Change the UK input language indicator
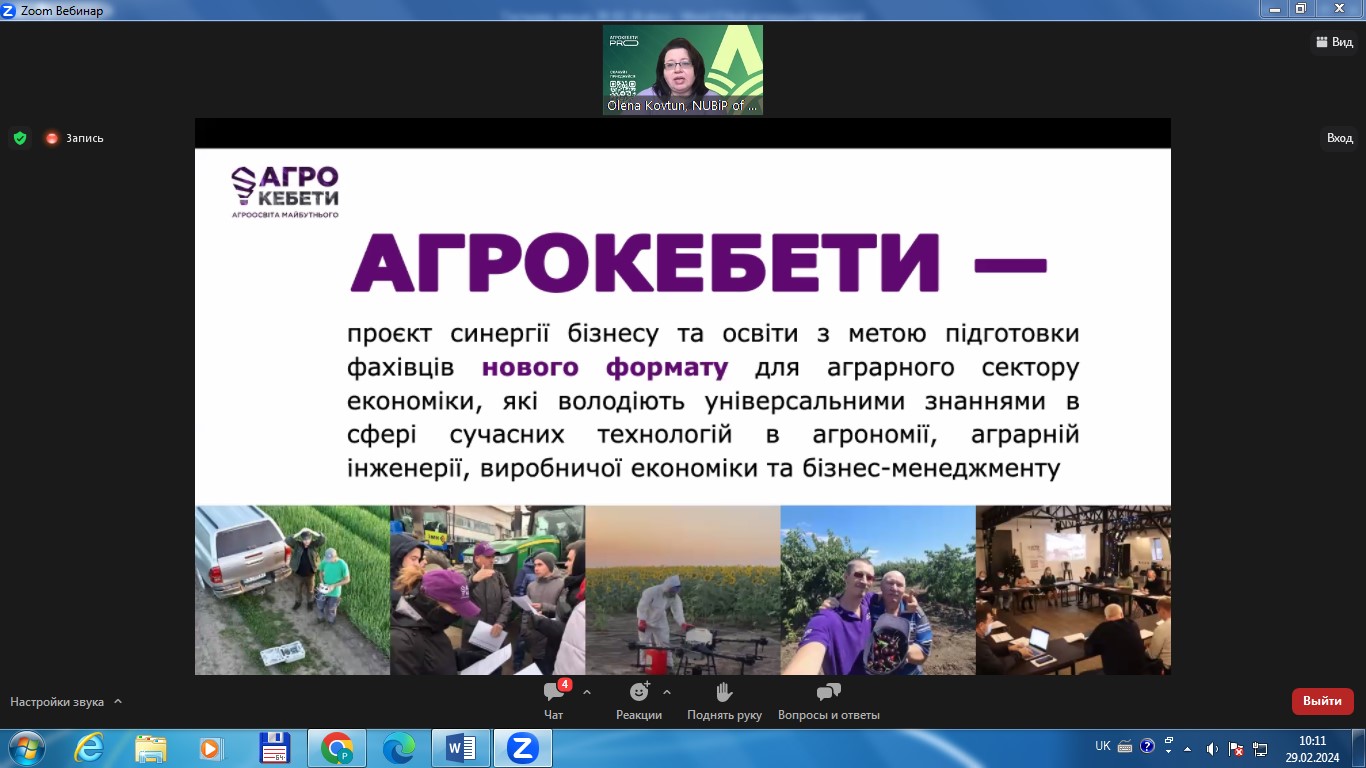 point(1103,746)
